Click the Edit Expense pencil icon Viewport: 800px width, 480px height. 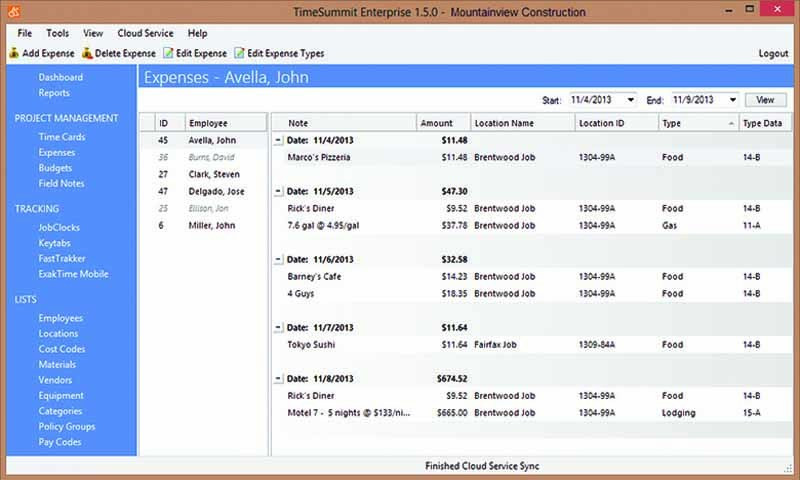(x=166, y=53)
